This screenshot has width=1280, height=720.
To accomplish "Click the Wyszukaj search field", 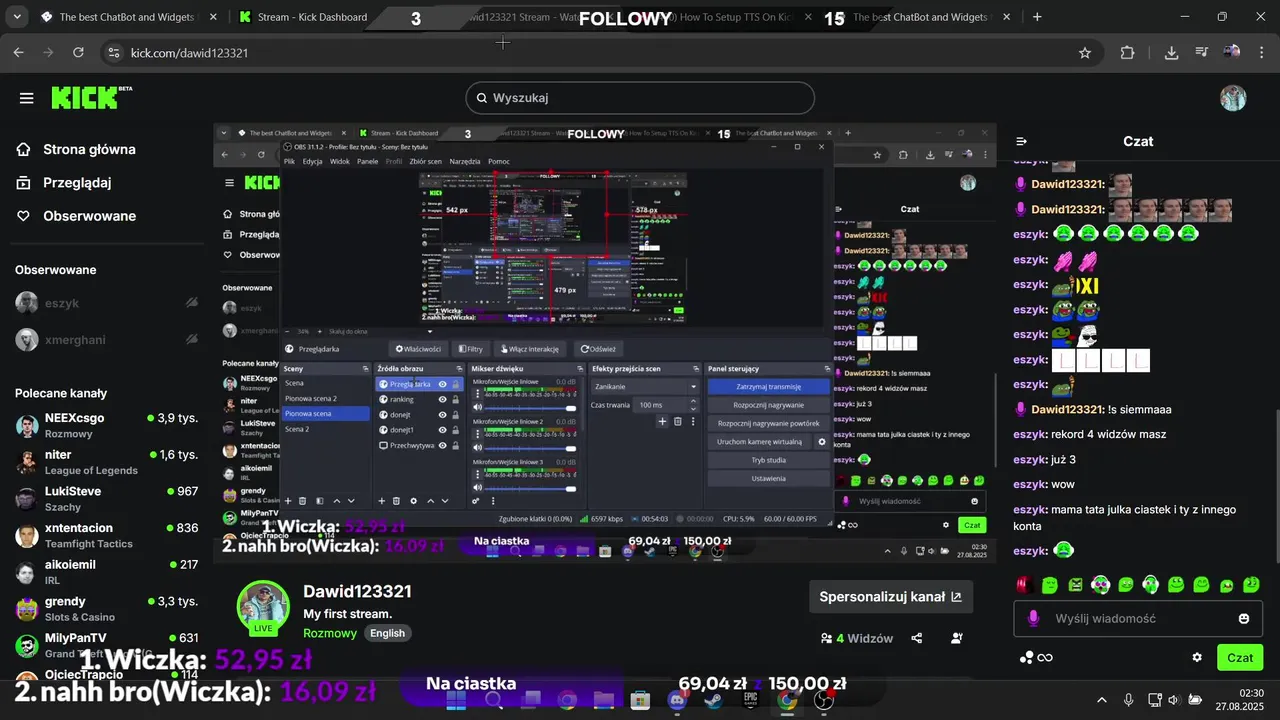I will click(x=640, y=98).
